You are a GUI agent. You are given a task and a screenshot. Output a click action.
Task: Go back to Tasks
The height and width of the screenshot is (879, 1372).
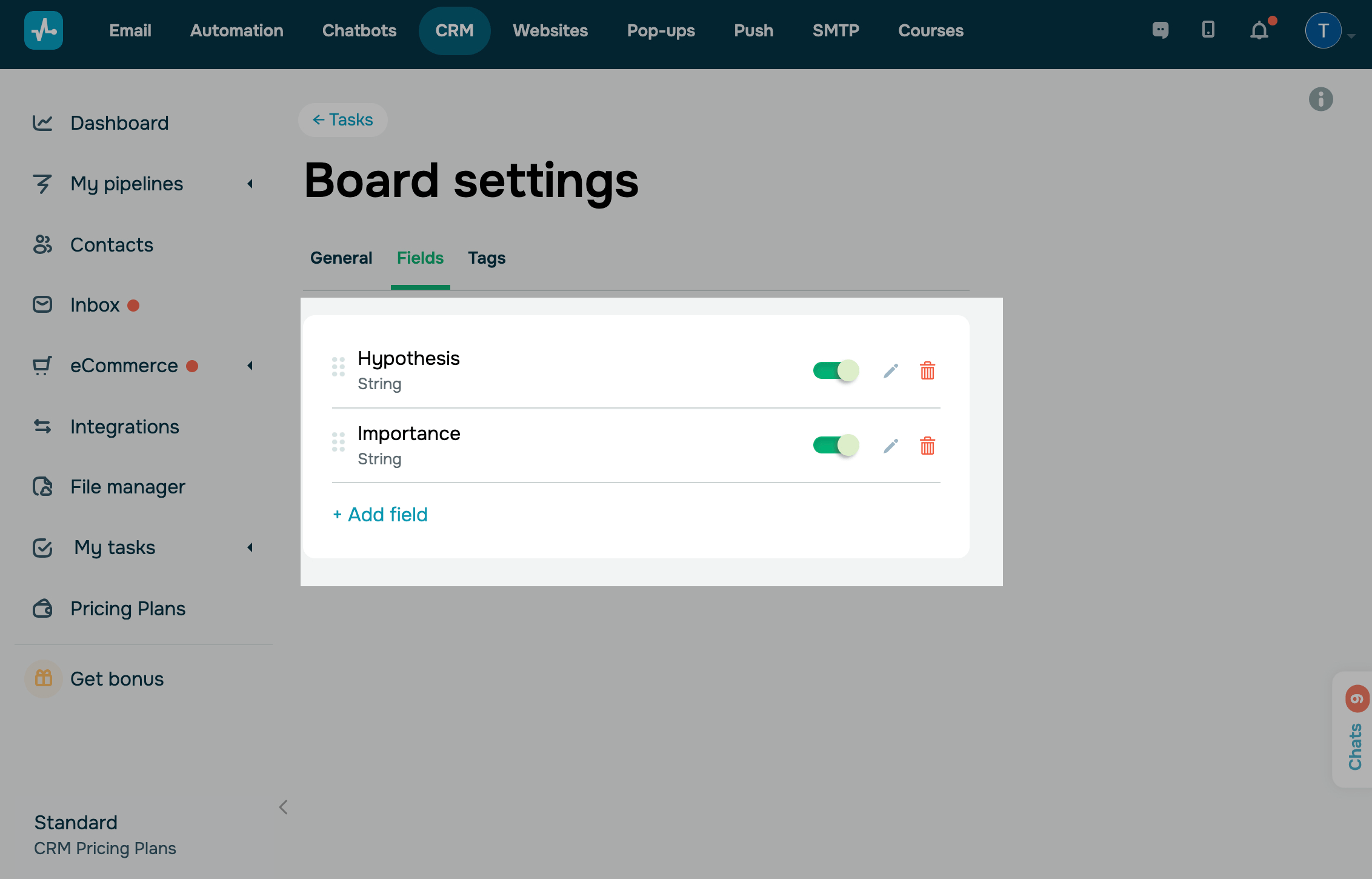click(x=343, y=120)
